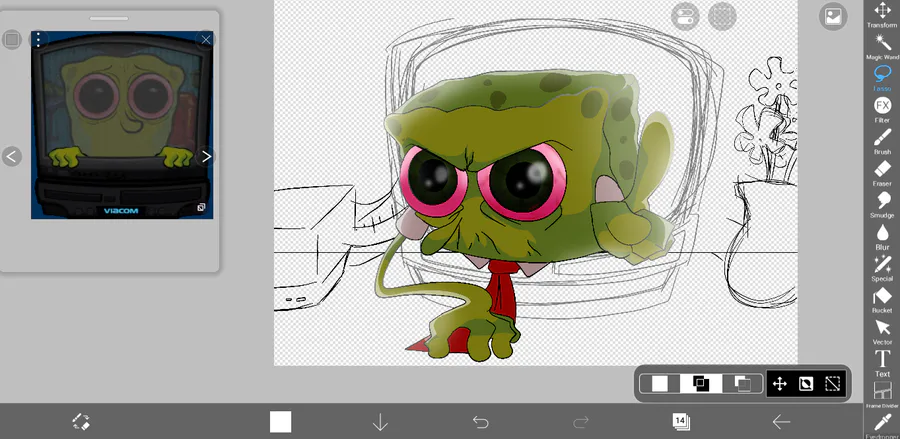Select the Blur tool

pos(882,236)
